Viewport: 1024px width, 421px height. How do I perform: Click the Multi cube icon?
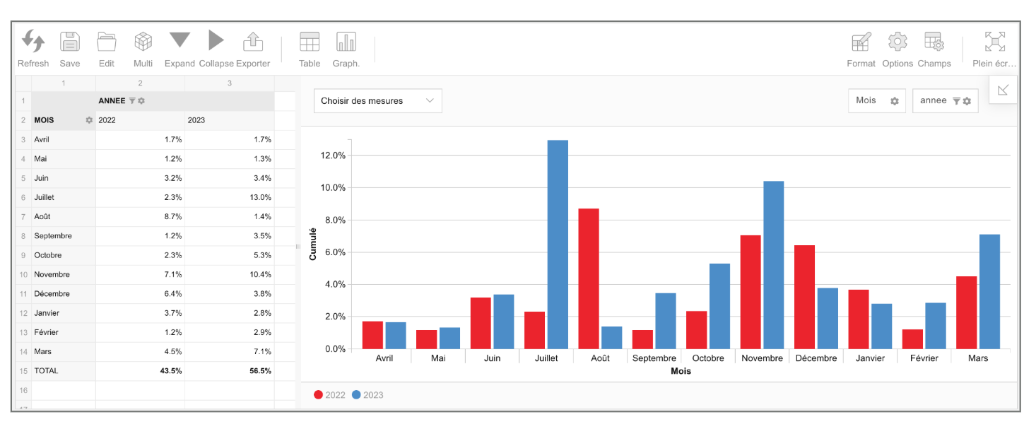(143, 41)
